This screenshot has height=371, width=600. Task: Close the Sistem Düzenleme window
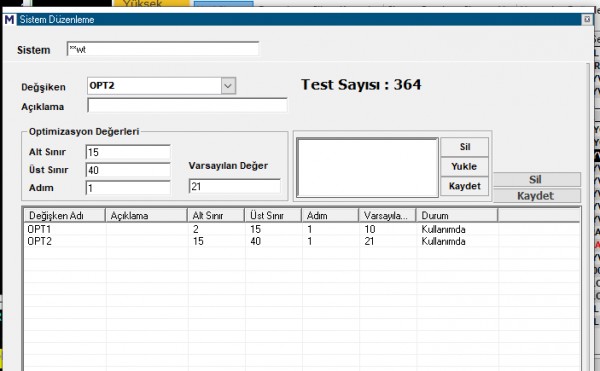click(587, 19)
